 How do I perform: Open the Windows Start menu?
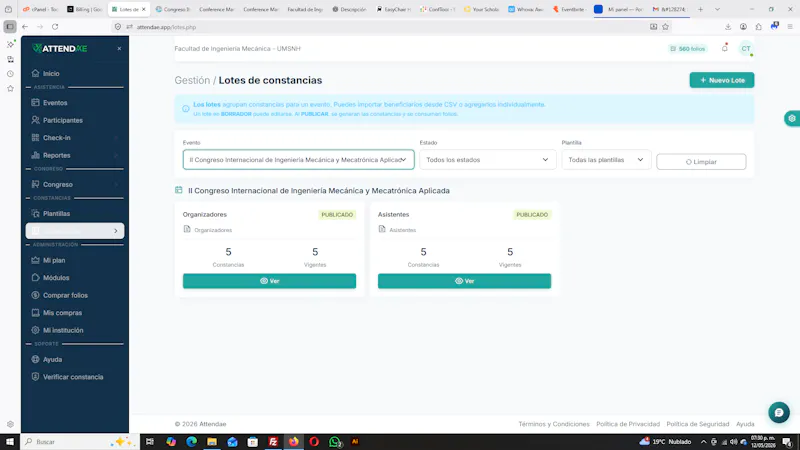click(x=10, y=442)
